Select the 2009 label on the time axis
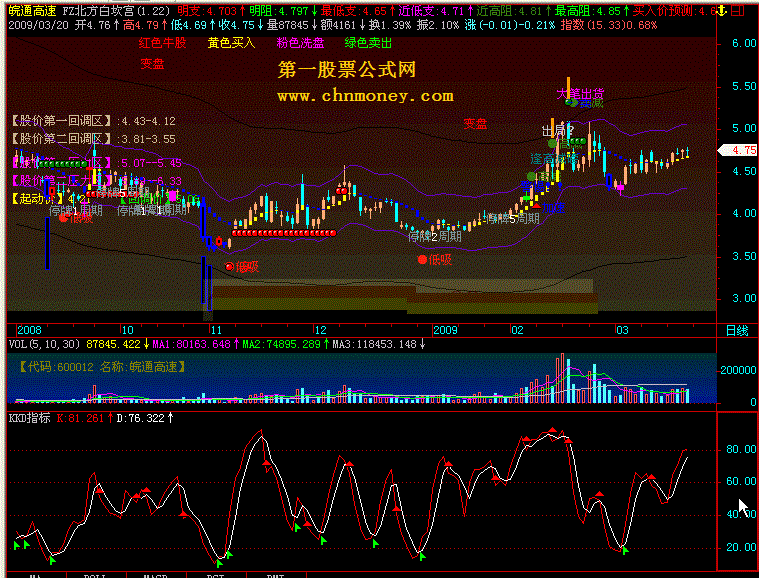 click(x=445, y=330)
